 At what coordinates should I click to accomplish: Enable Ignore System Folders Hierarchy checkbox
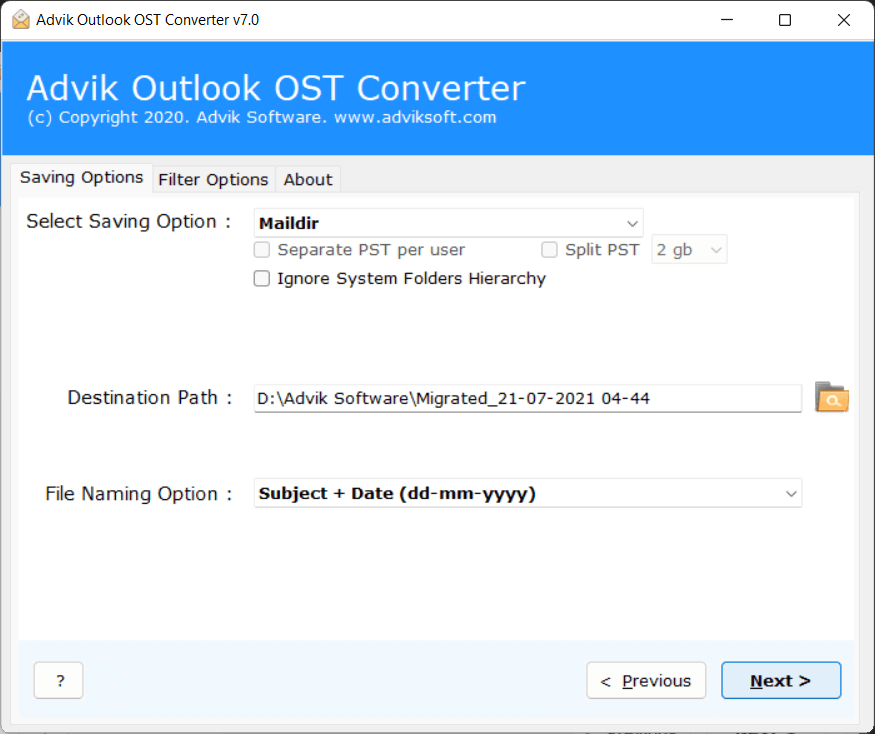(x=262, y=278)
